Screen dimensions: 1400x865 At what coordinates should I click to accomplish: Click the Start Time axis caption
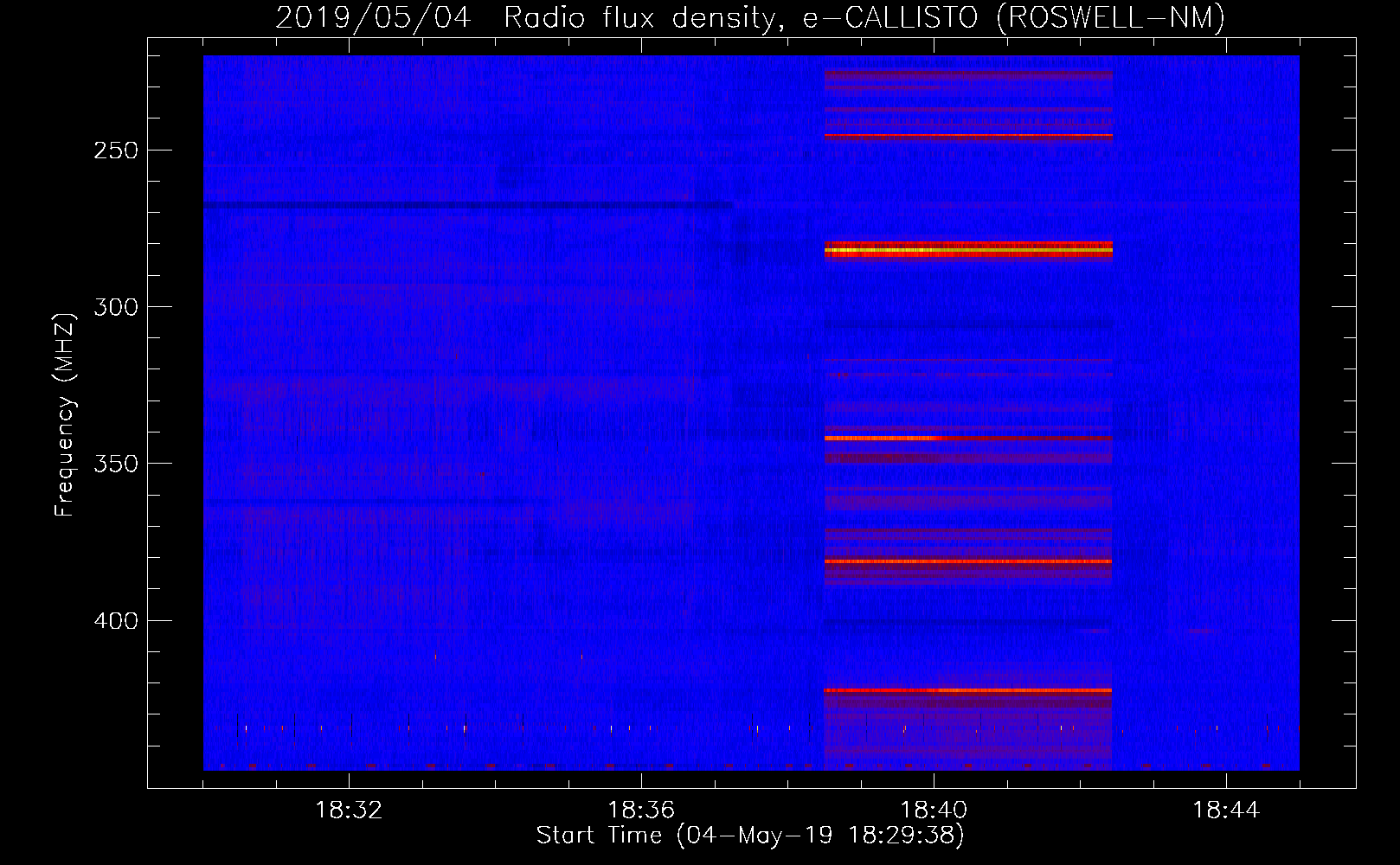pyautogui.click(x=750, y=835)
